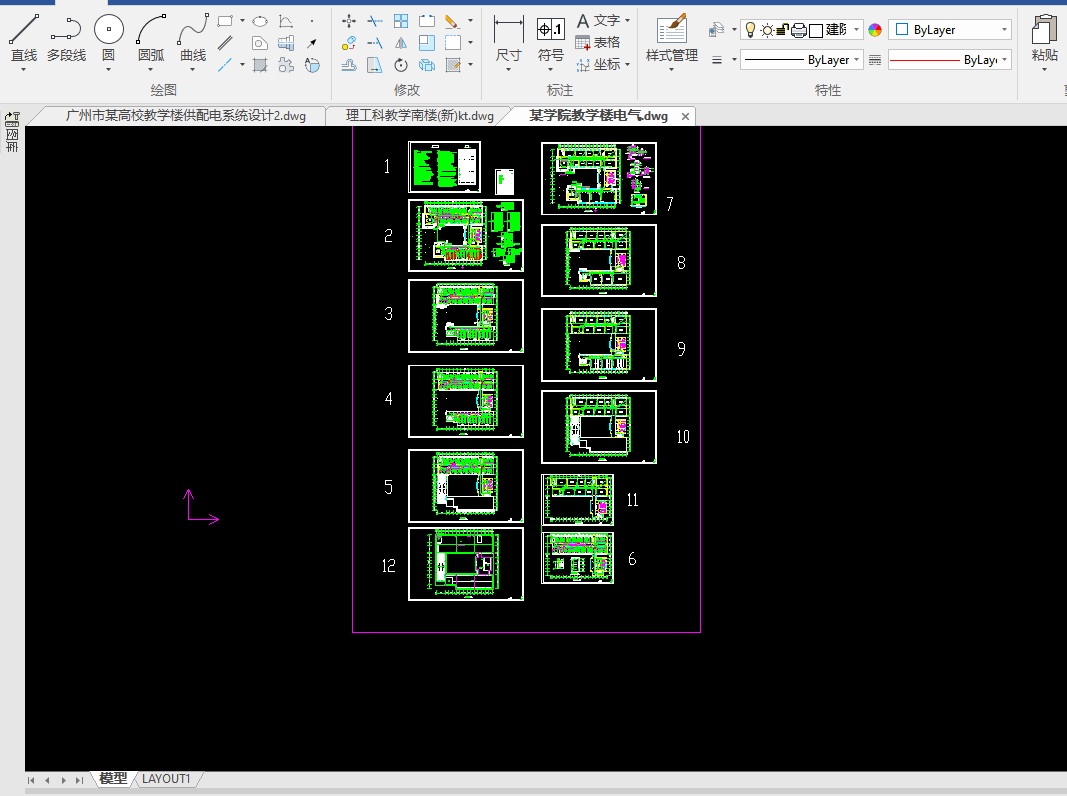Open the Array tool grid icon
Screen dimensions: 1067x796
coord(401,21)
